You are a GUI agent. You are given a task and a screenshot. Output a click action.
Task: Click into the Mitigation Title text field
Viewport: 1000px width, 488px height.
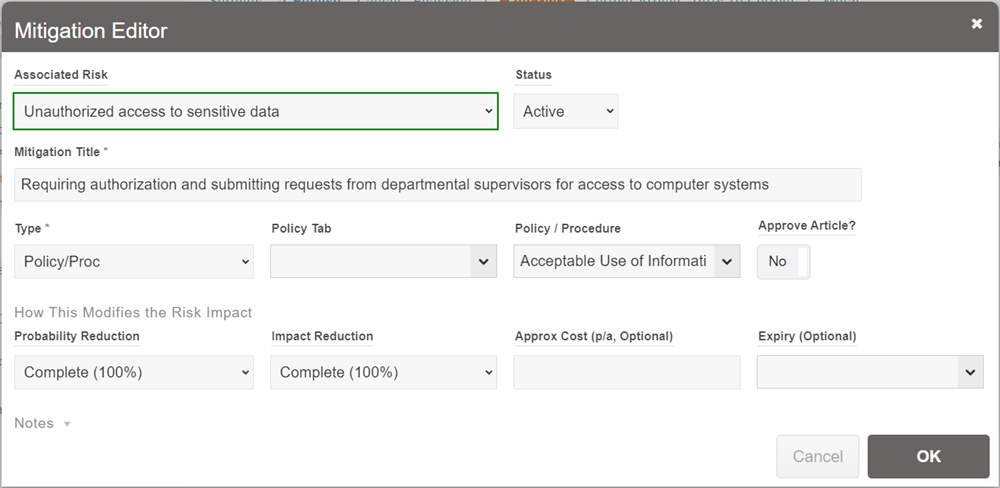(x=437, y=185)
